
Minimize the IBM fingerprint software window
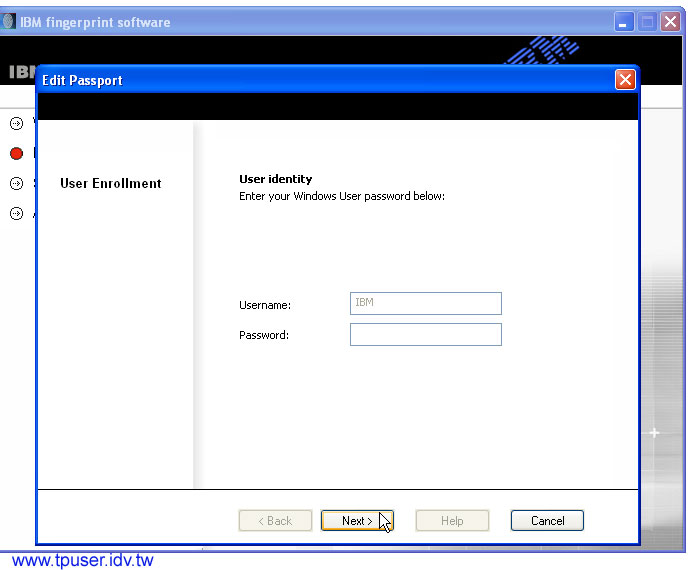click(624, 22)
